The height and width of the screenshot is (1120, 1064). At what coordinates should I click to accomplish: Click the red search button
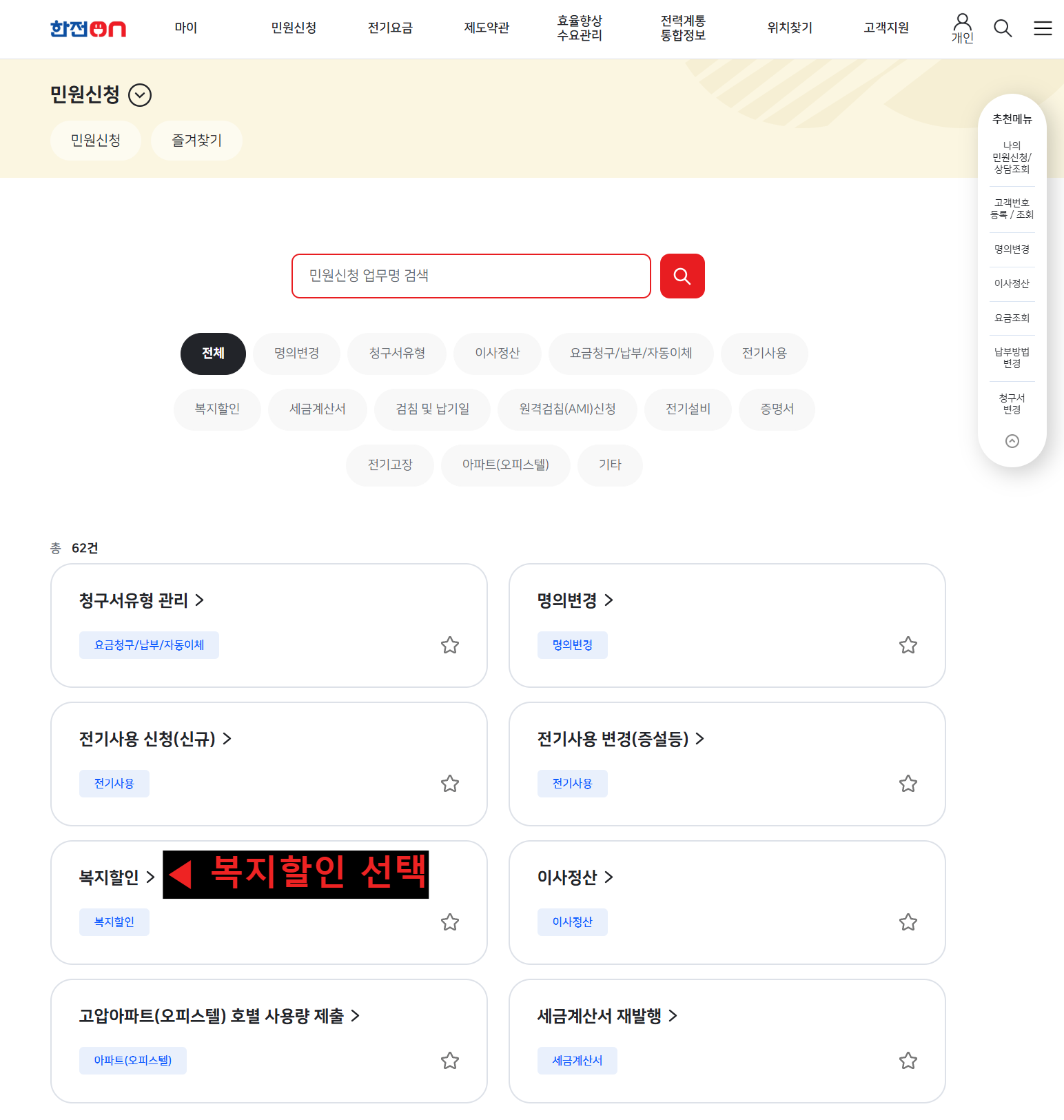(x=682, y=276)
